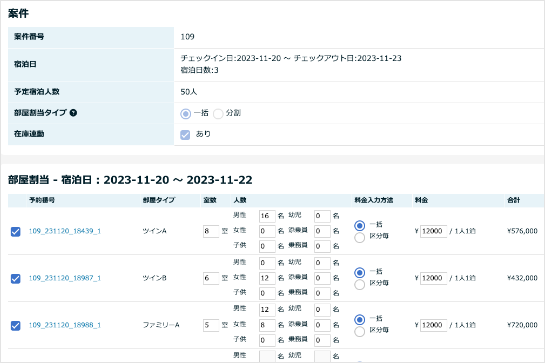This screenshot has height=363, width=545.
Task: Select 区分毎 pricing radio for ファミリーA
Action: 359,331
